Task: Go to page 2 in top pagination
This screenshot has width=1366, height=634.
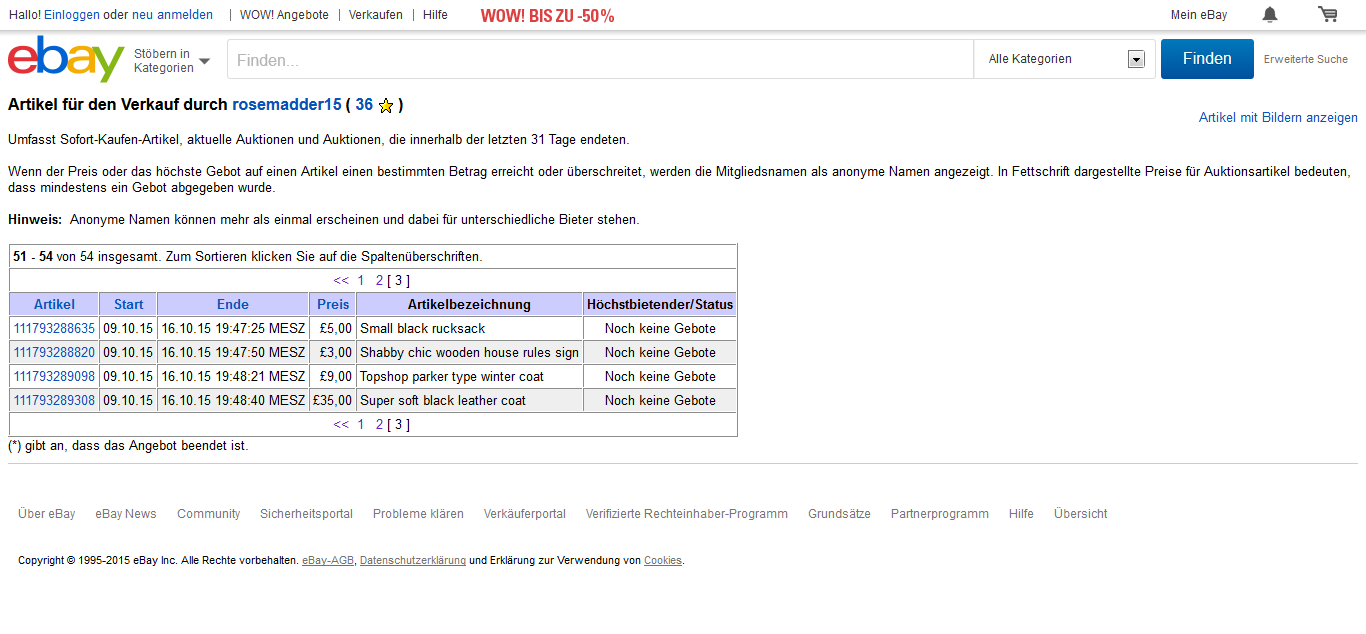Action: 379,281
